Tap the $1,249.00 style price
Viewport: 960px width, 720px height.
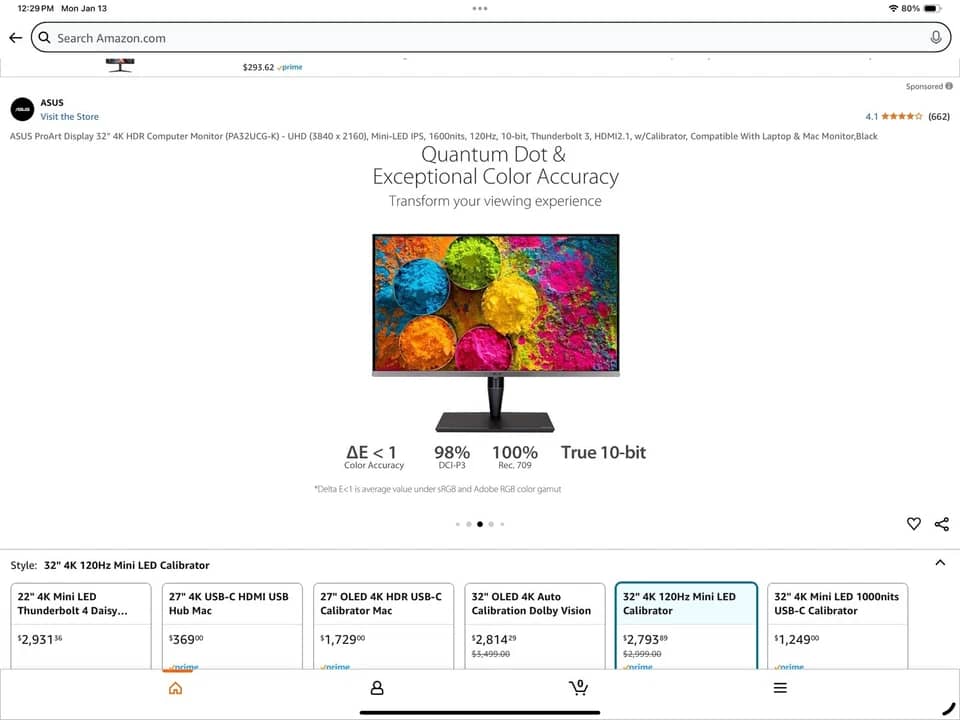pos(796,639)
